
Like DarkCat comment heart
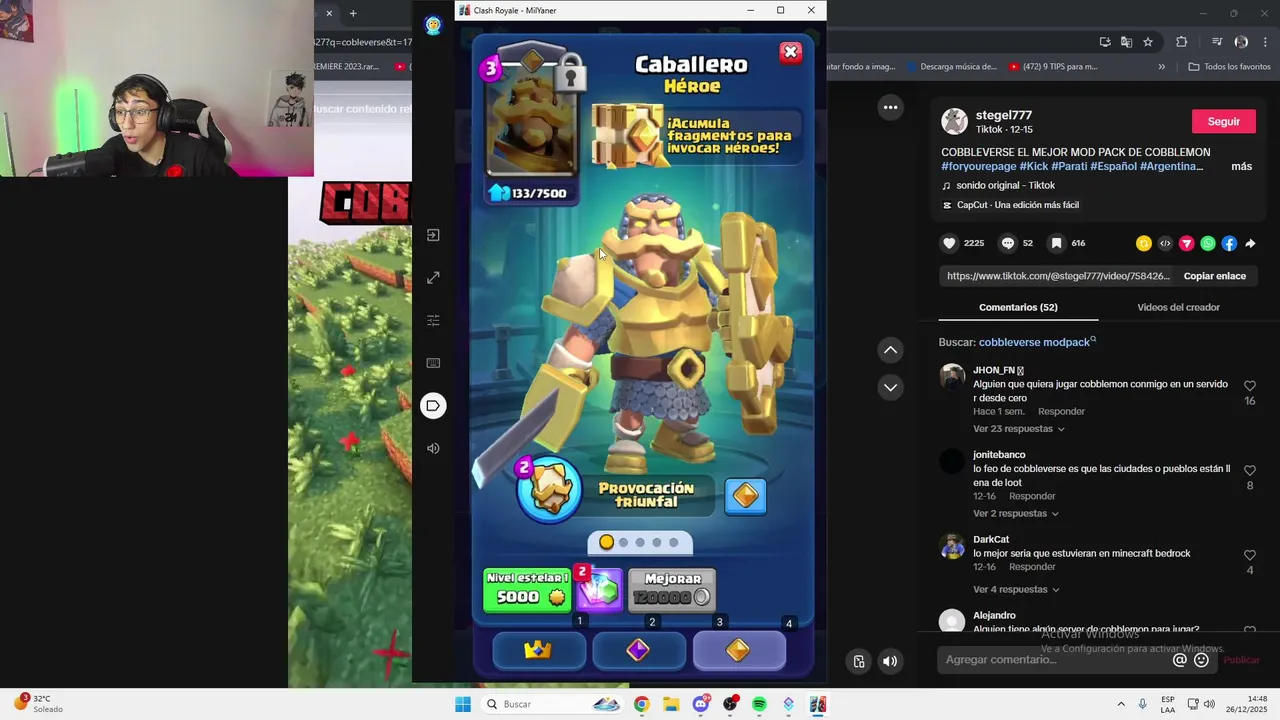pyautogui.click(x=1250, y=555)
